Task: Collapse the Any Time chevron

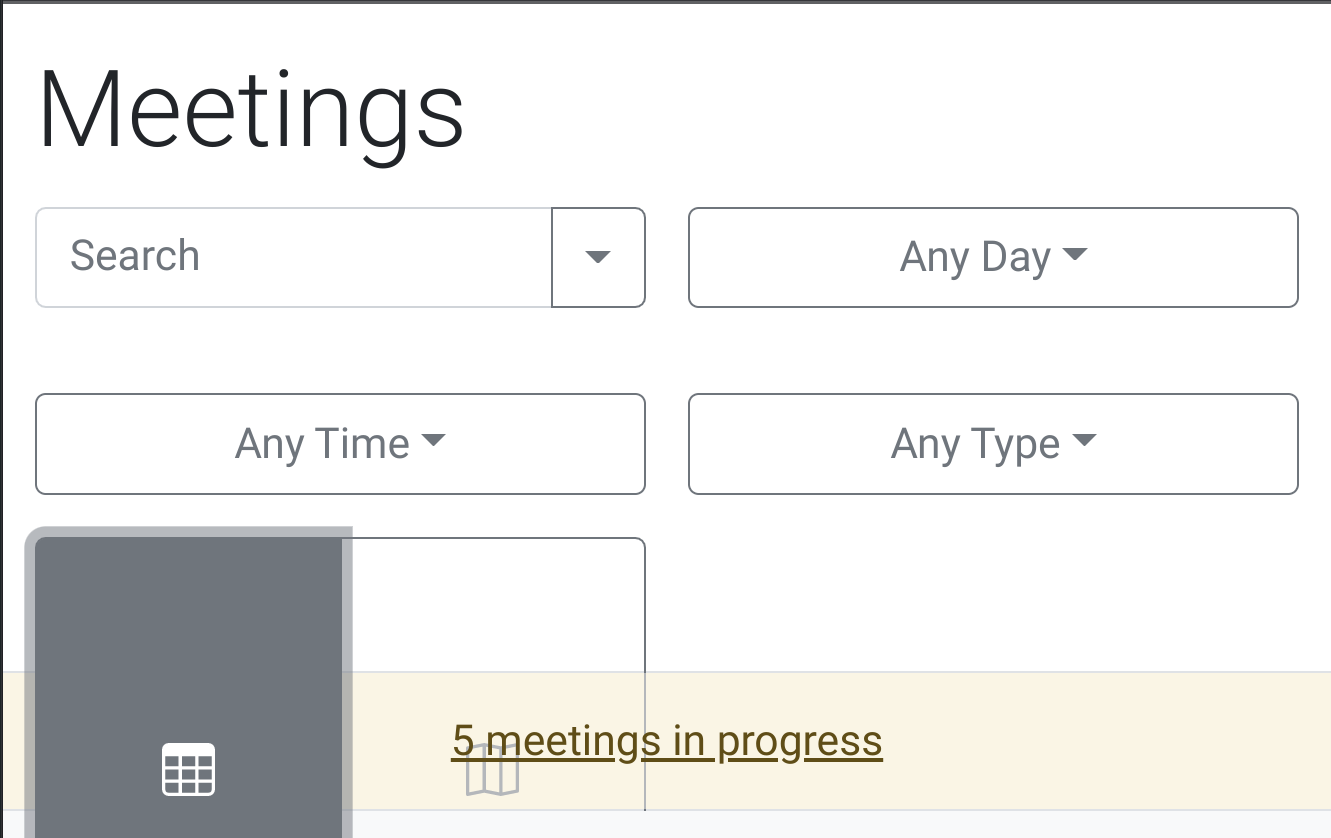Action: coord(434,440)
